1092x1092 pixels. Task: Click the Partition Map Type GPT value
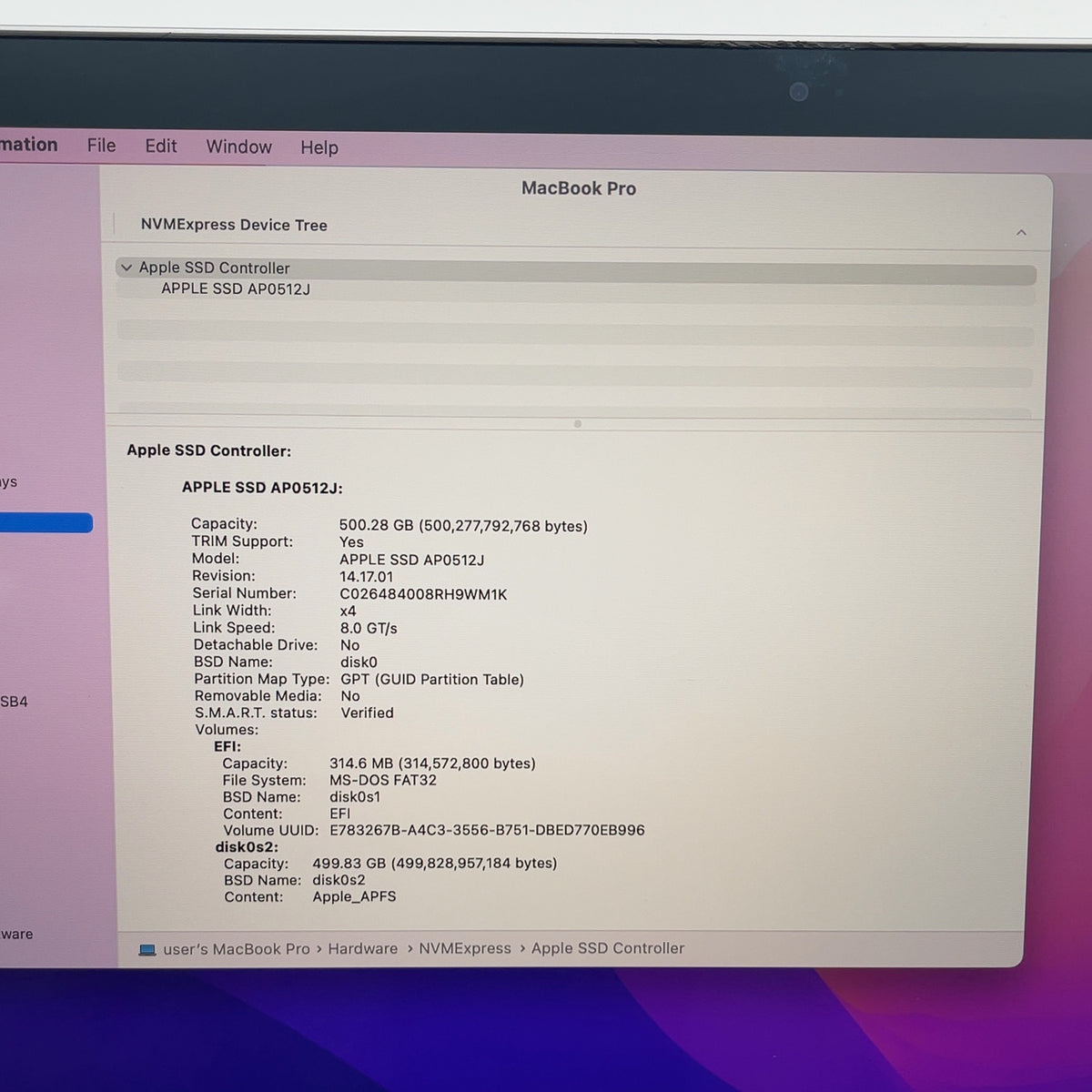[x=432, y=679]
